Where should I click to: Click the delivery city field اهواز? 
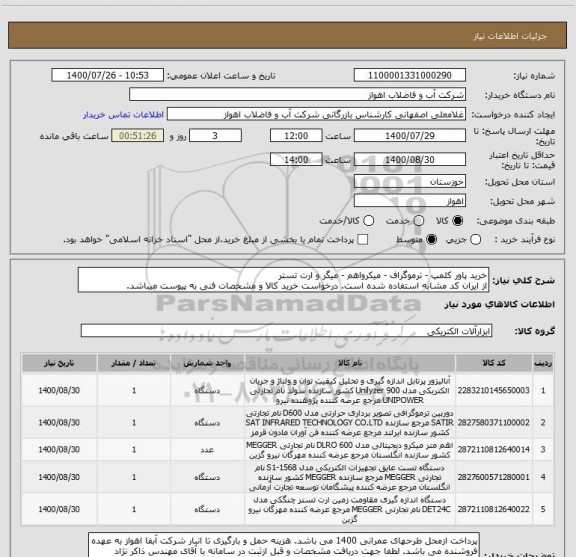click(x=410, y=201)
